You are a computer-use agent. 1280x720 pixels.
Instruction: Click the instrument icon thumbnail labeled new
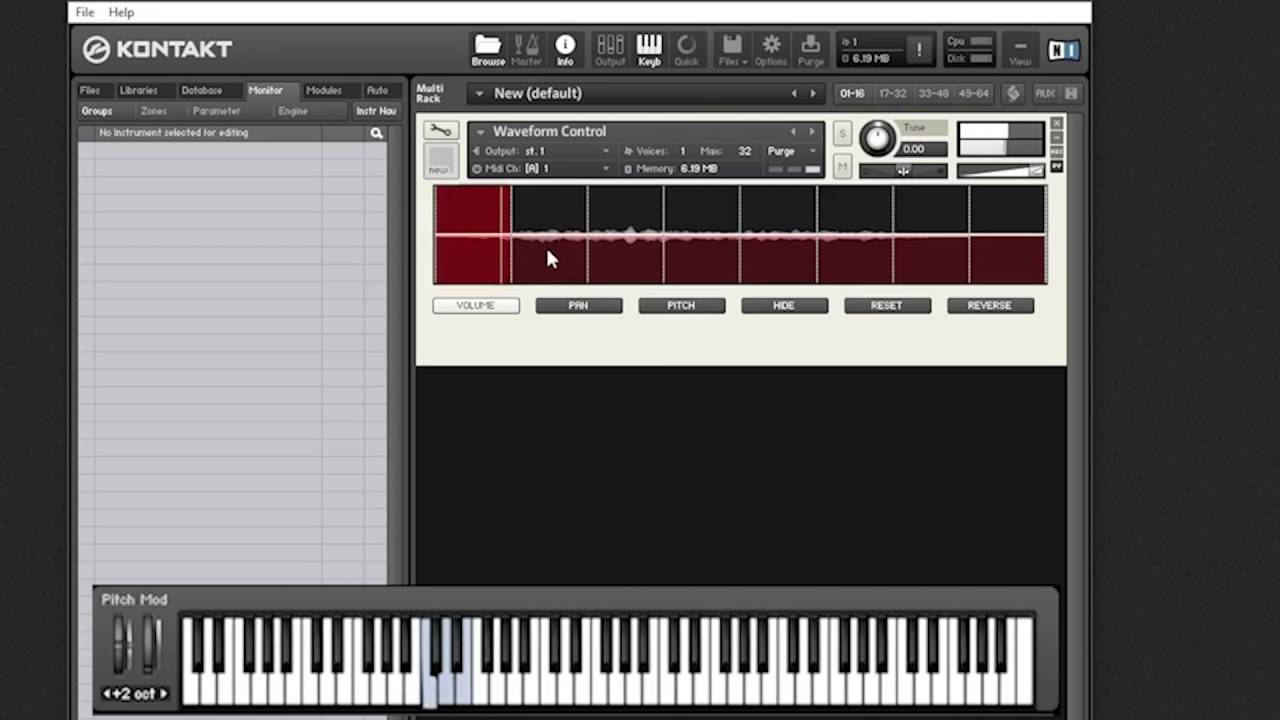[440, 160]
